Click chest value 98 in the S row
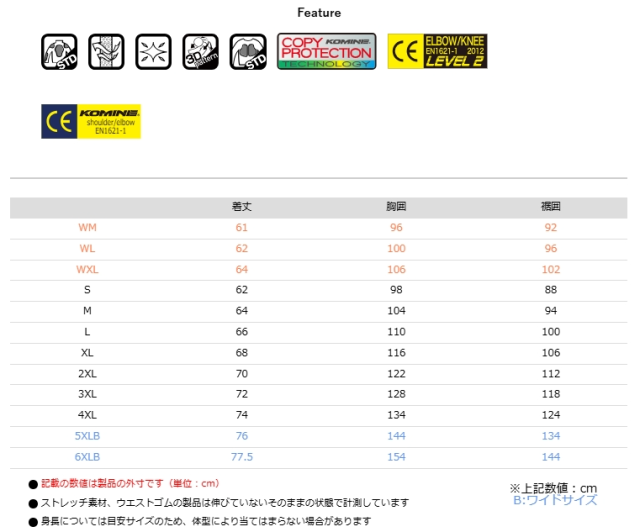This screenshot has height=532, width=640. (396, 290)
